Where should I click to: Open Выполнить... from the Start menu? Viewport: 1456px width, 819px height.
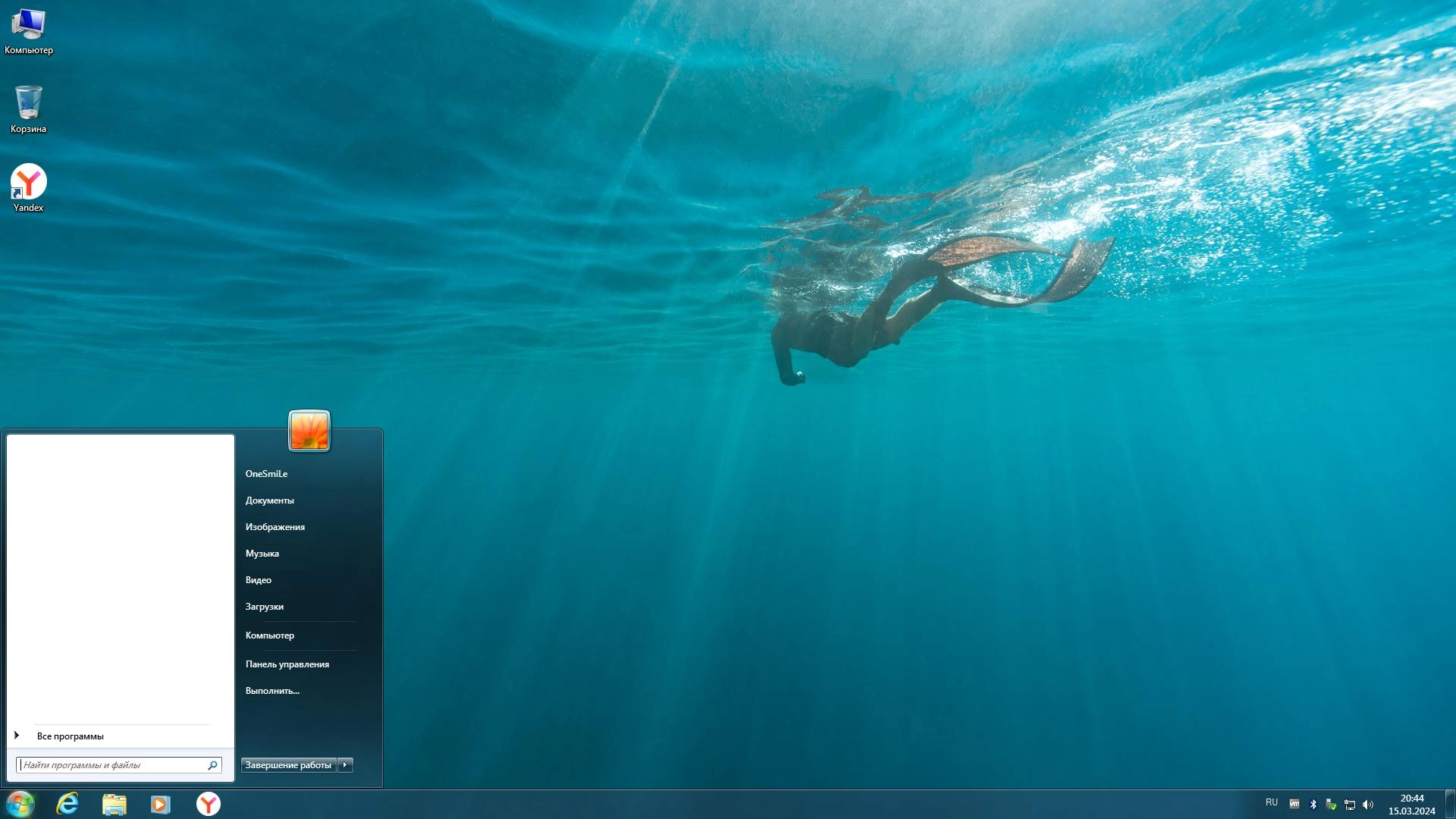[x=271, y=690]
